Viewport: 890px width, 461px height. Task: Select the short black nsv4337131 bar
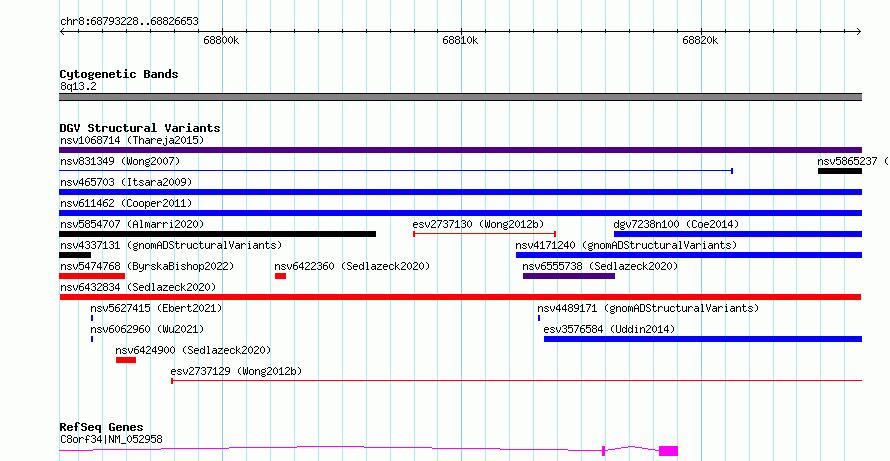pyautogui.click(x=75, y=255)
